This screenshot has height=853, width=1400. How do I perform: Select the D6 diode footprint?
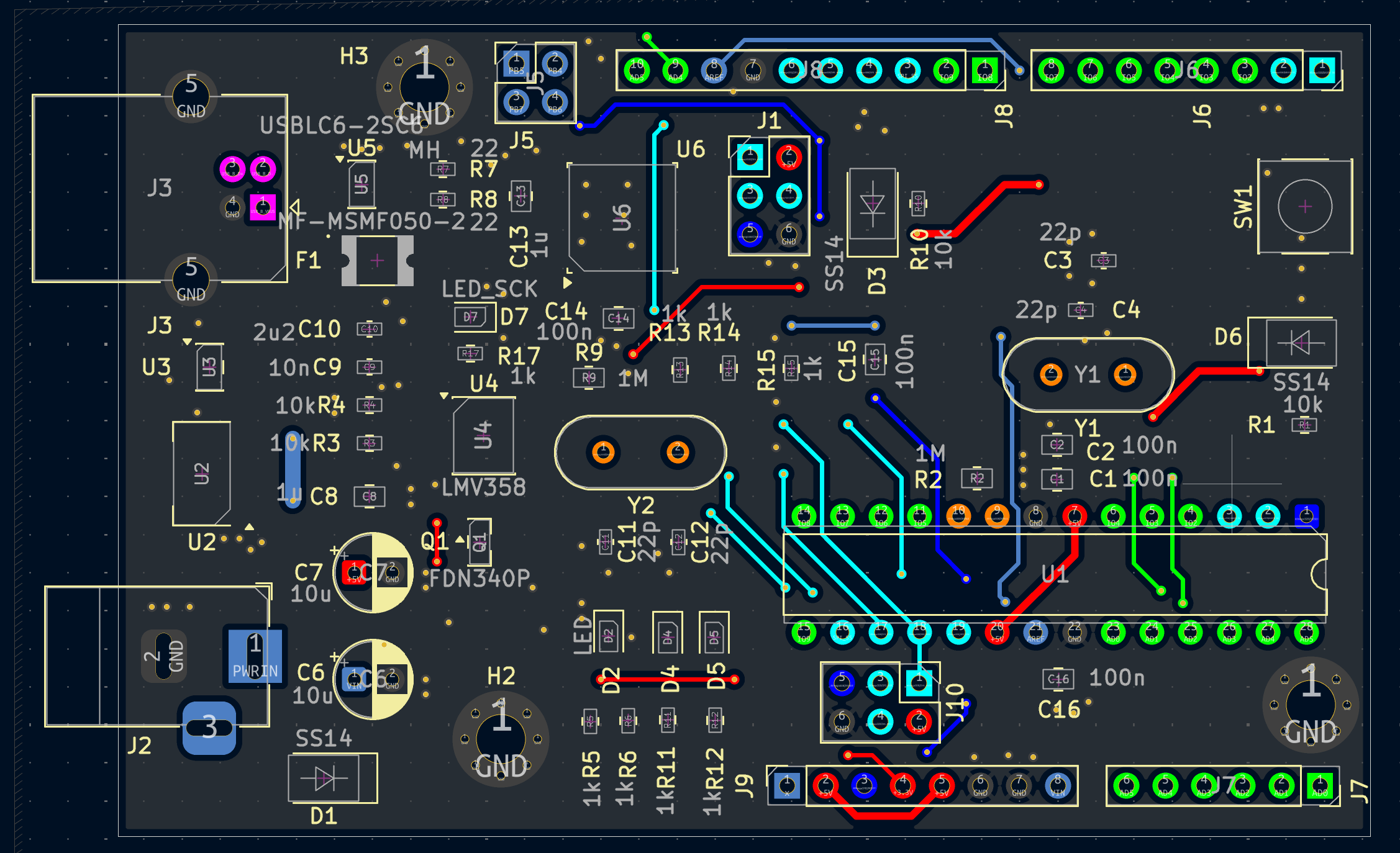coord(1300,342)
